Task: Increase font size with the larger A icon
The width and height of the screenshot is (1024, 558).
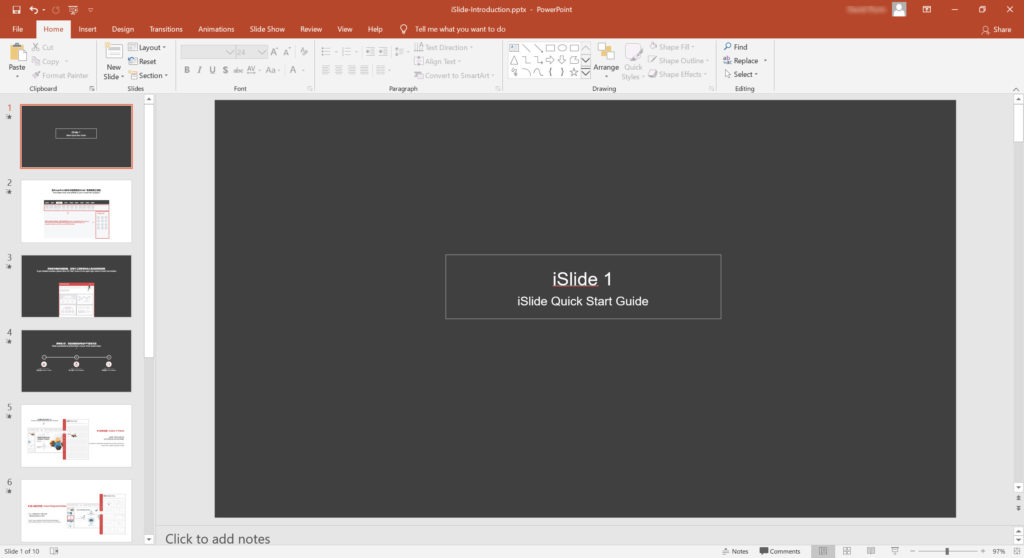Action: click(274, 52)
